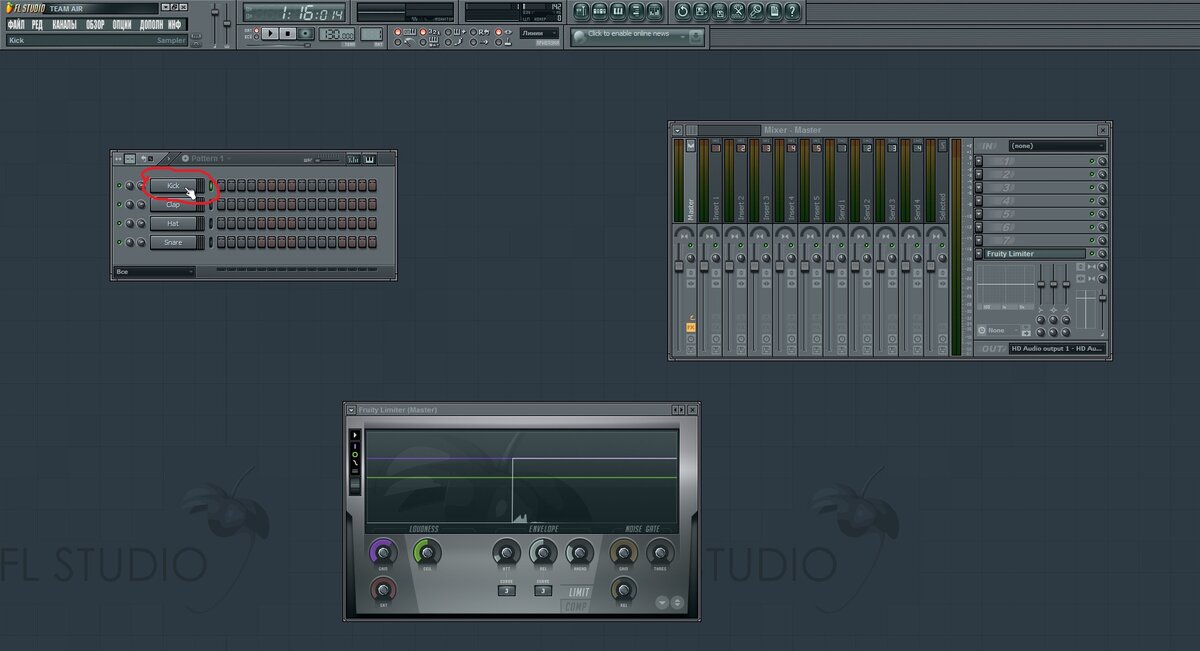Mute the Hat channel green LED
Viewport: 1200px width, 651px height.
[x=119, y=224]
